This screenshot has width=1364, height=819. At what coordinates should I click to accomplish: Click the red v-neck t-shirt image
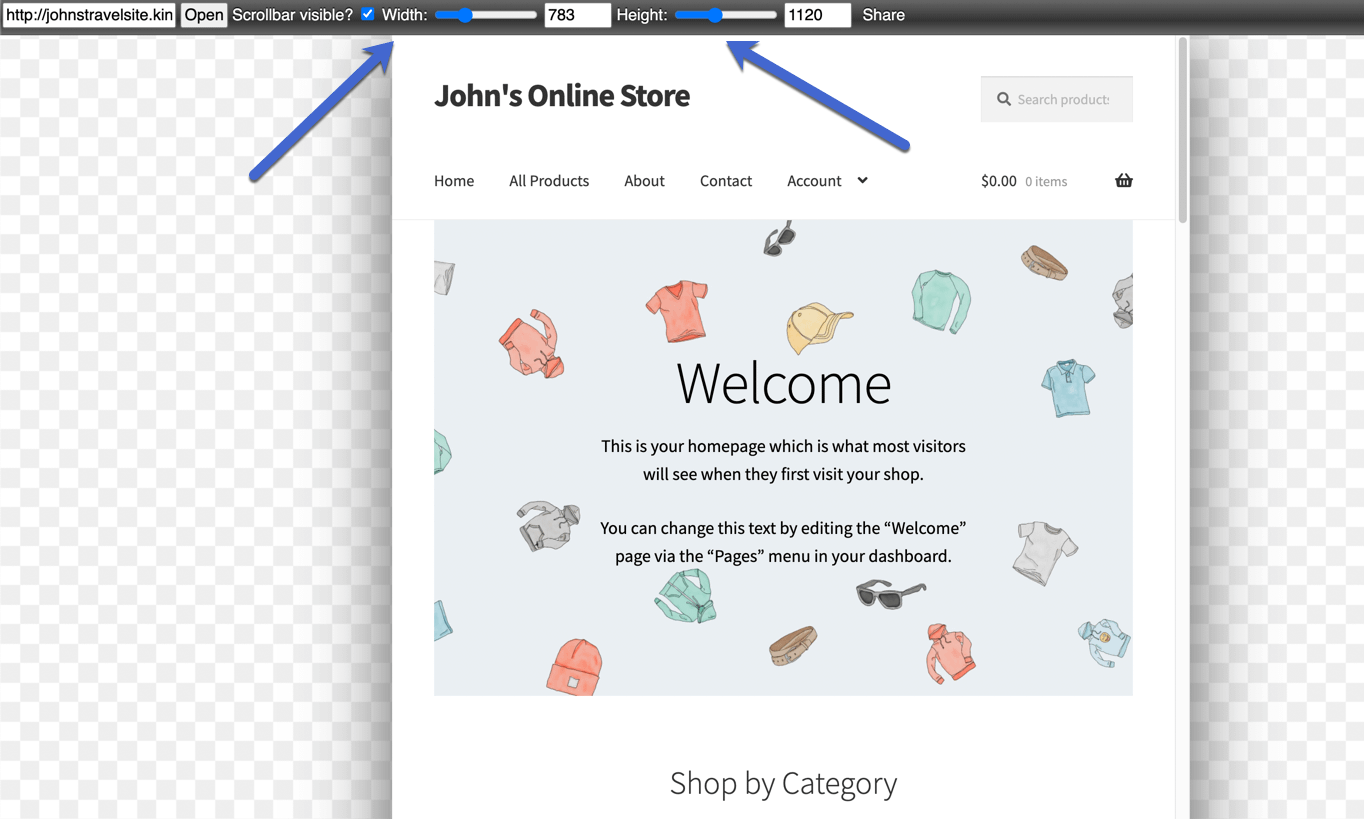677,310
